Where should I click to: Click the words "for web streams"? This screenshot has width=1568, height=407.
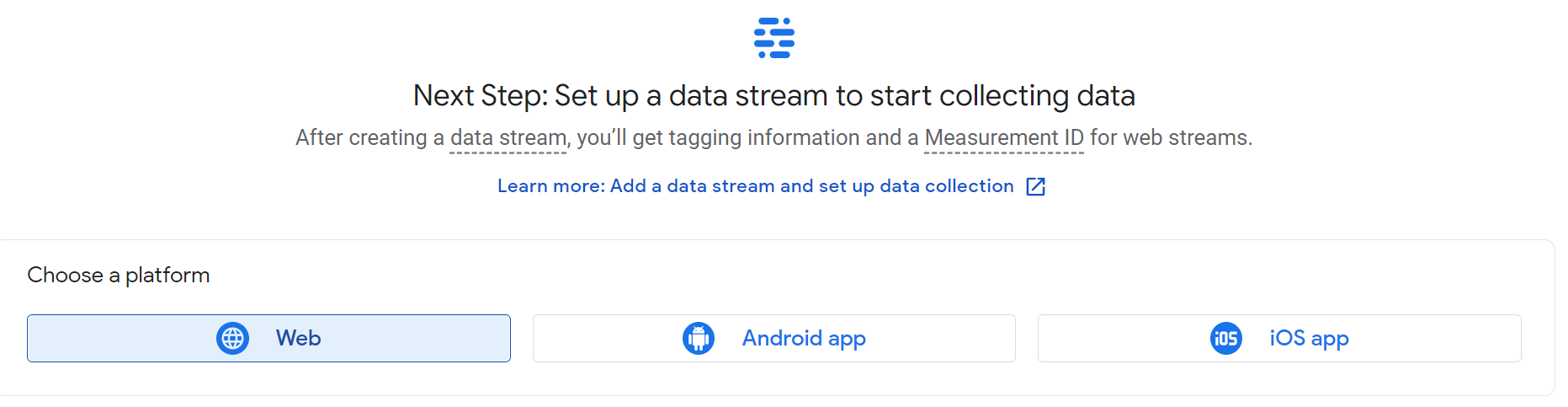[x=1170, y=138]
